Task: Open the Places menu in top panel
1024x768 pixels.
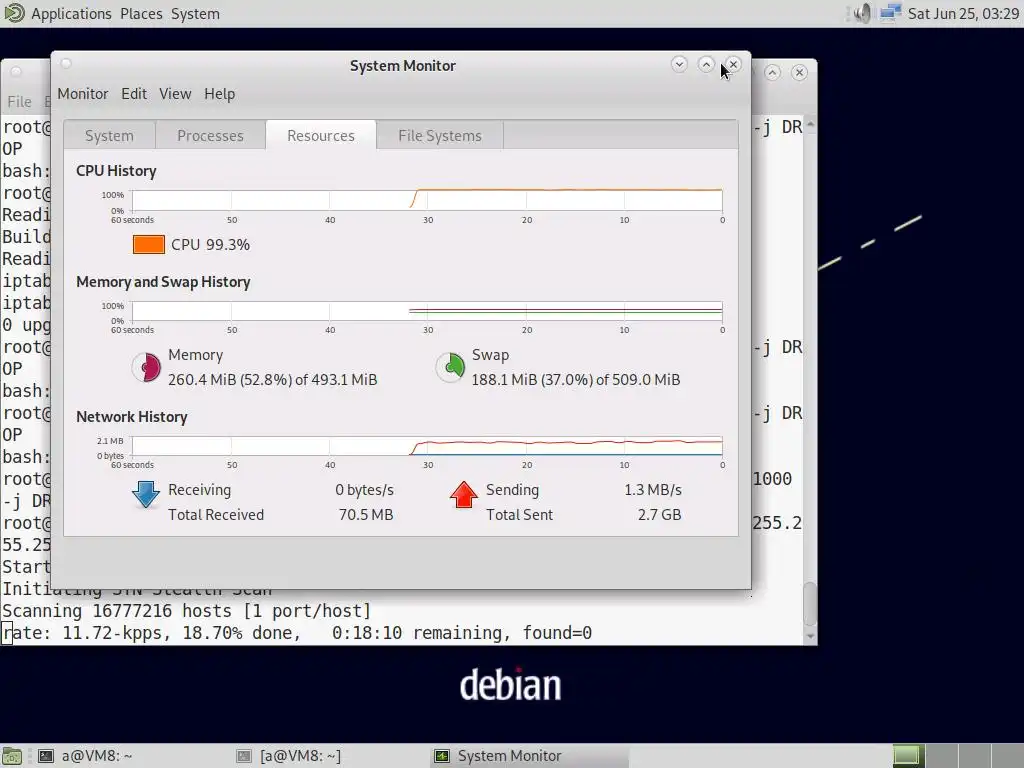Action: [x=141, y=14]
